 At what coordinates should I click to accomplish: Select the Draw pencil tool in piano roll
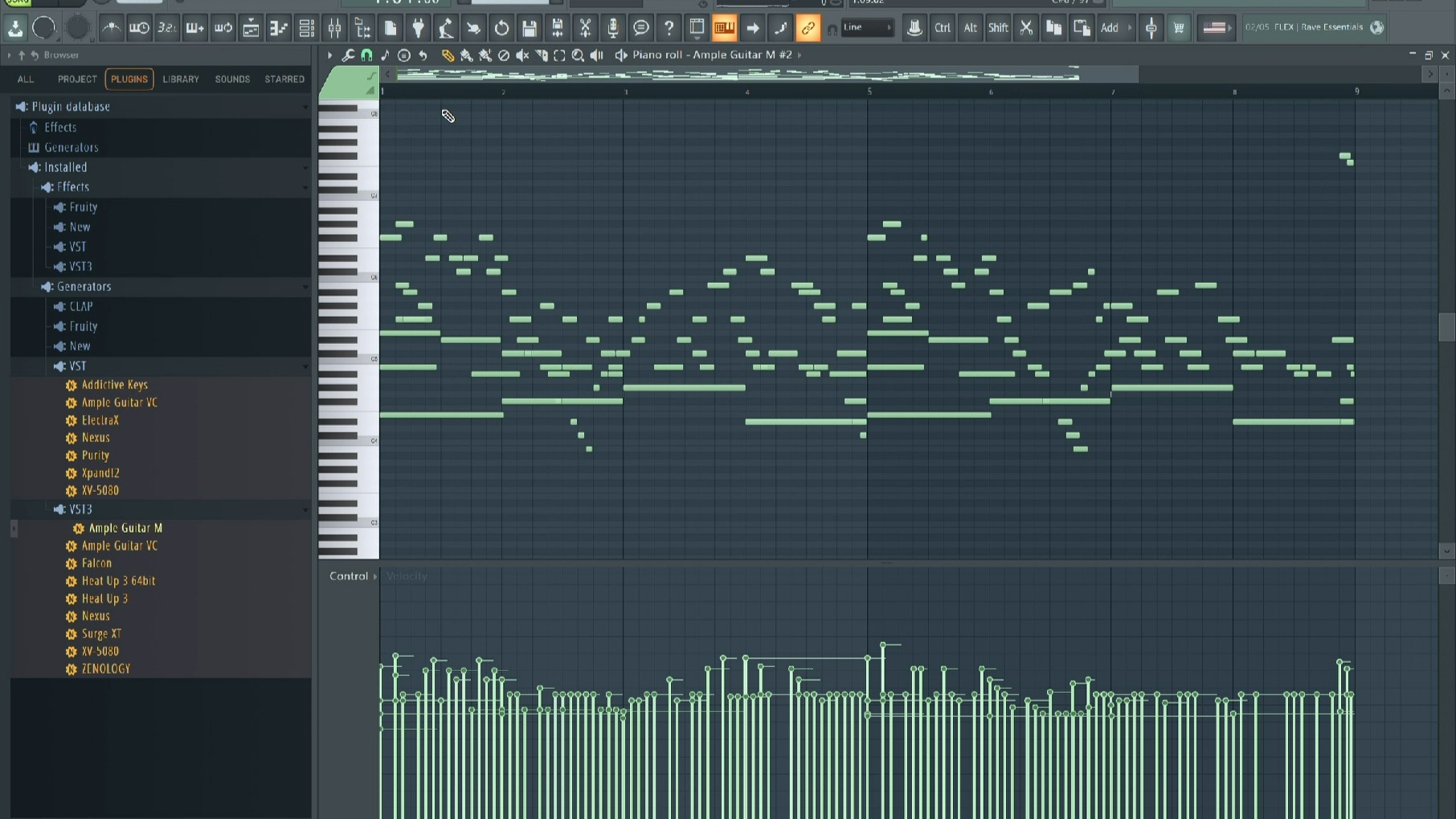448,55
